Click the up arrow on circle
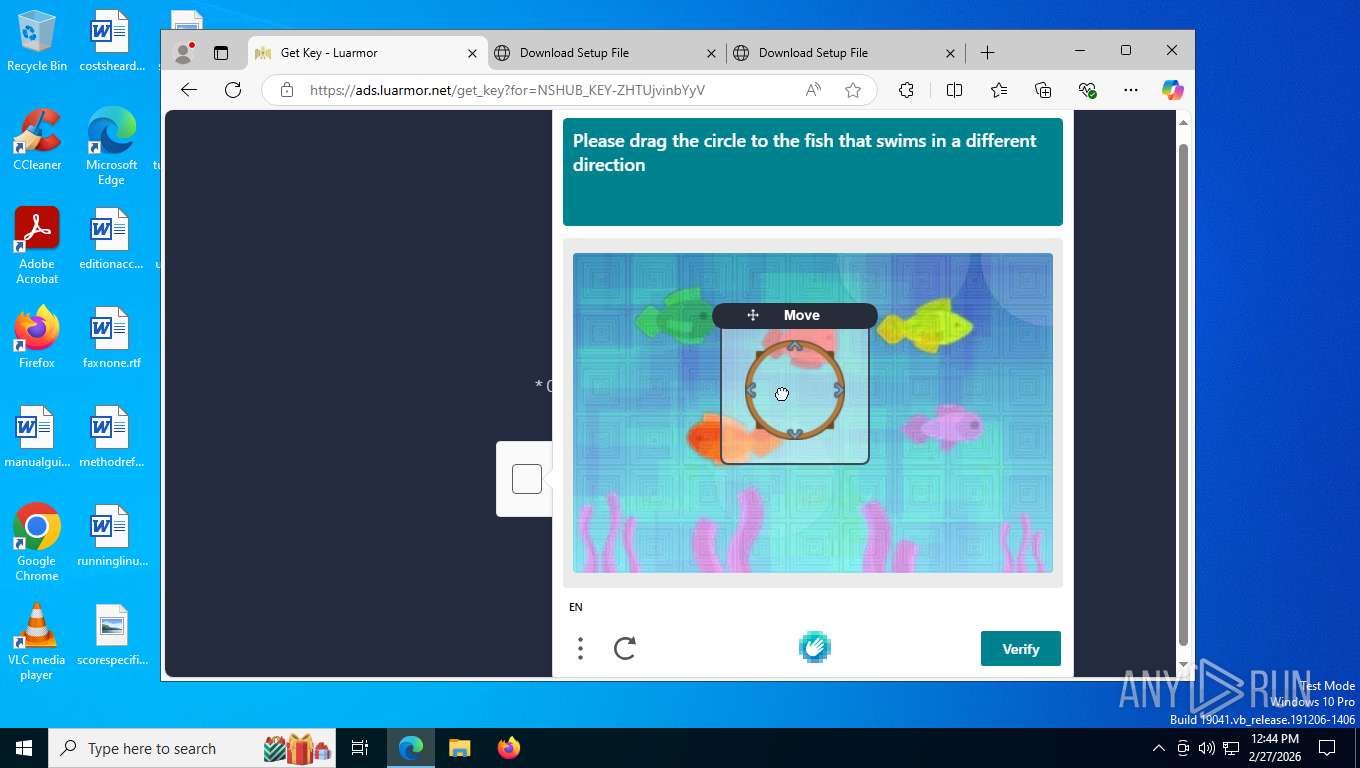 795,346
